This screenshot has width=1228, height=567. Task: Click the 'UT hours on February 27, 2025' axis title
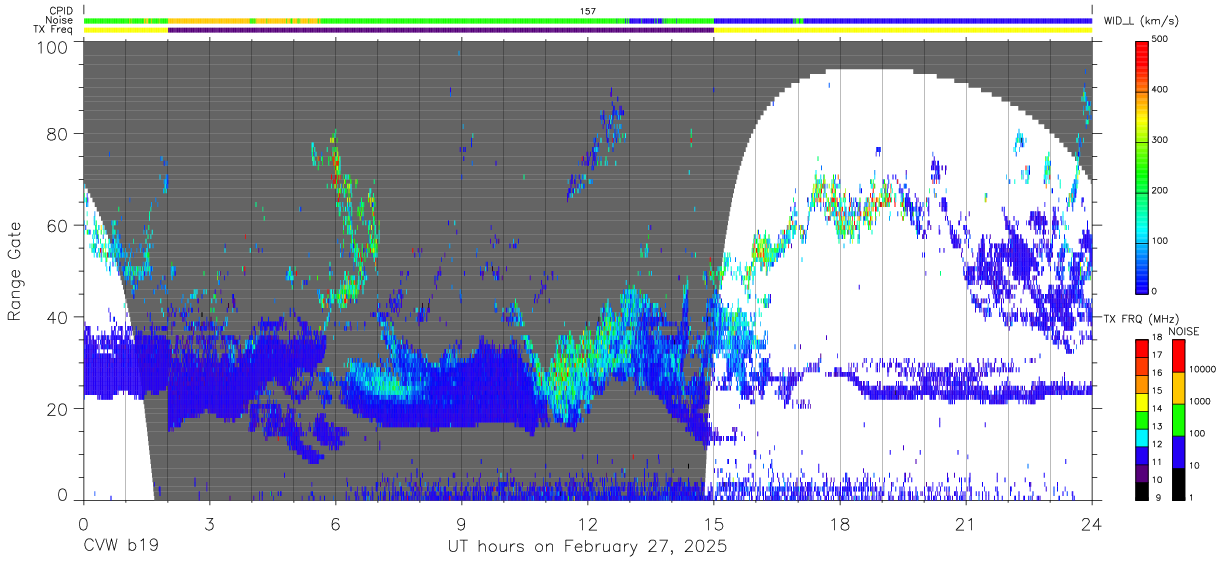click(x=587, y=548)
